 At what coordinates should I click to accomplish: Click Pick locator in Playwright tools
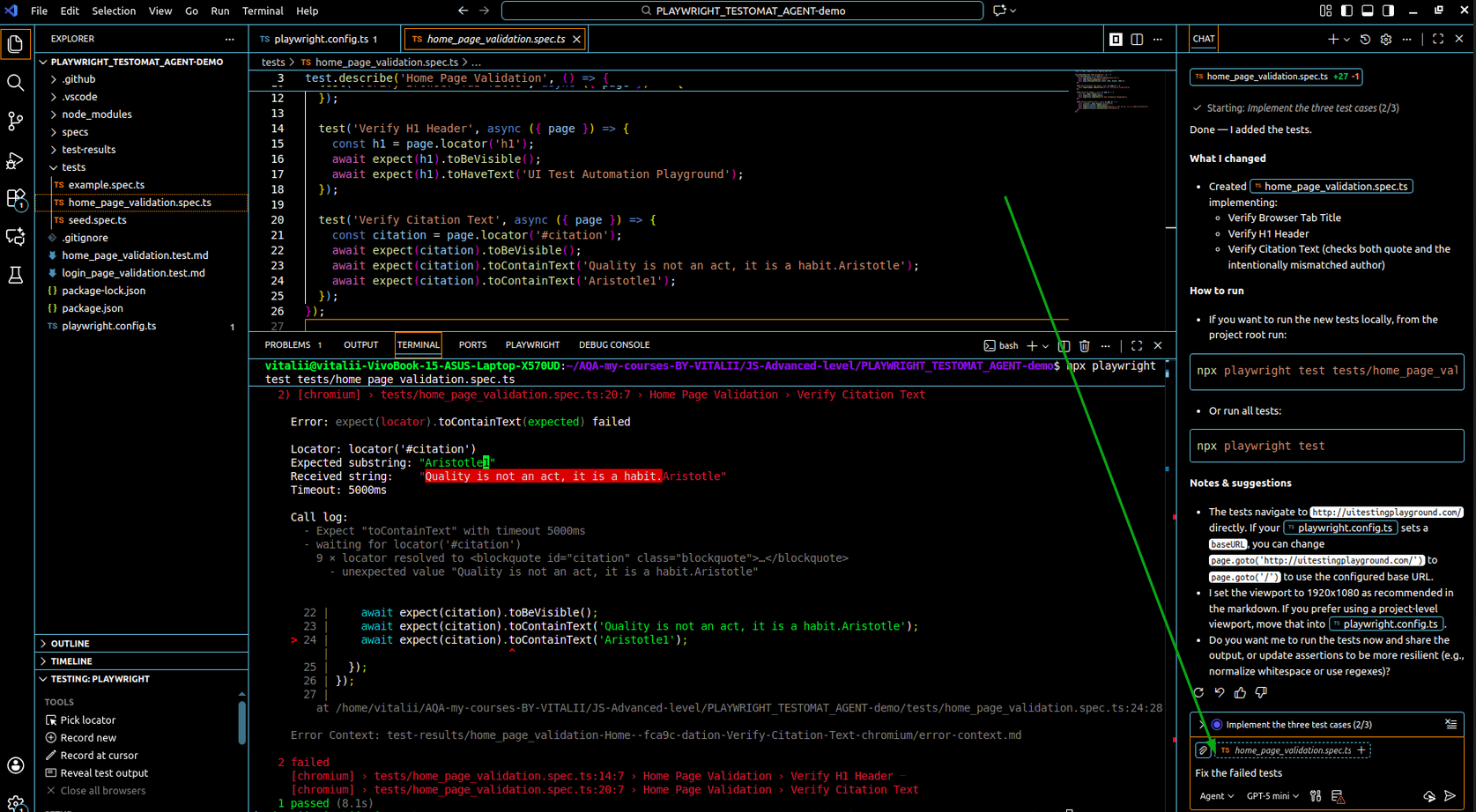click(x=87, y=720)
